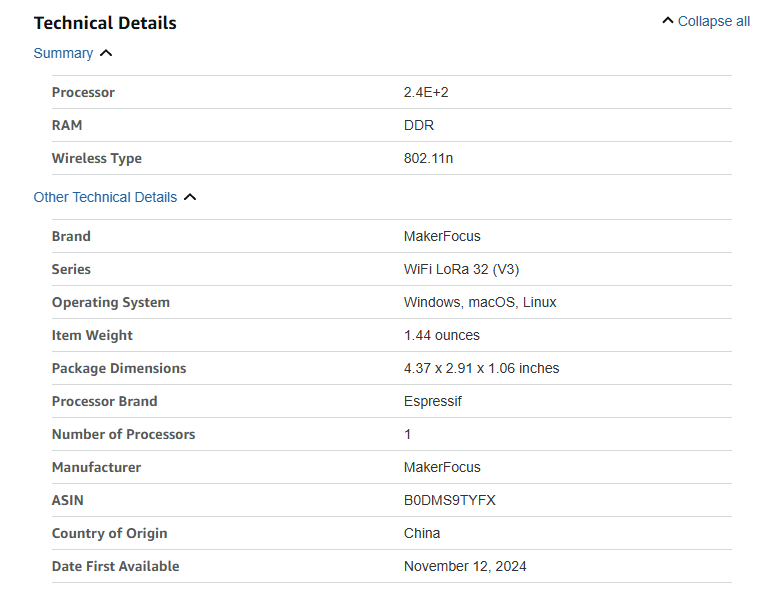This screenshot has height=595, width=765.
Task: Select the 802.11n value
Action: pos(428,158)
